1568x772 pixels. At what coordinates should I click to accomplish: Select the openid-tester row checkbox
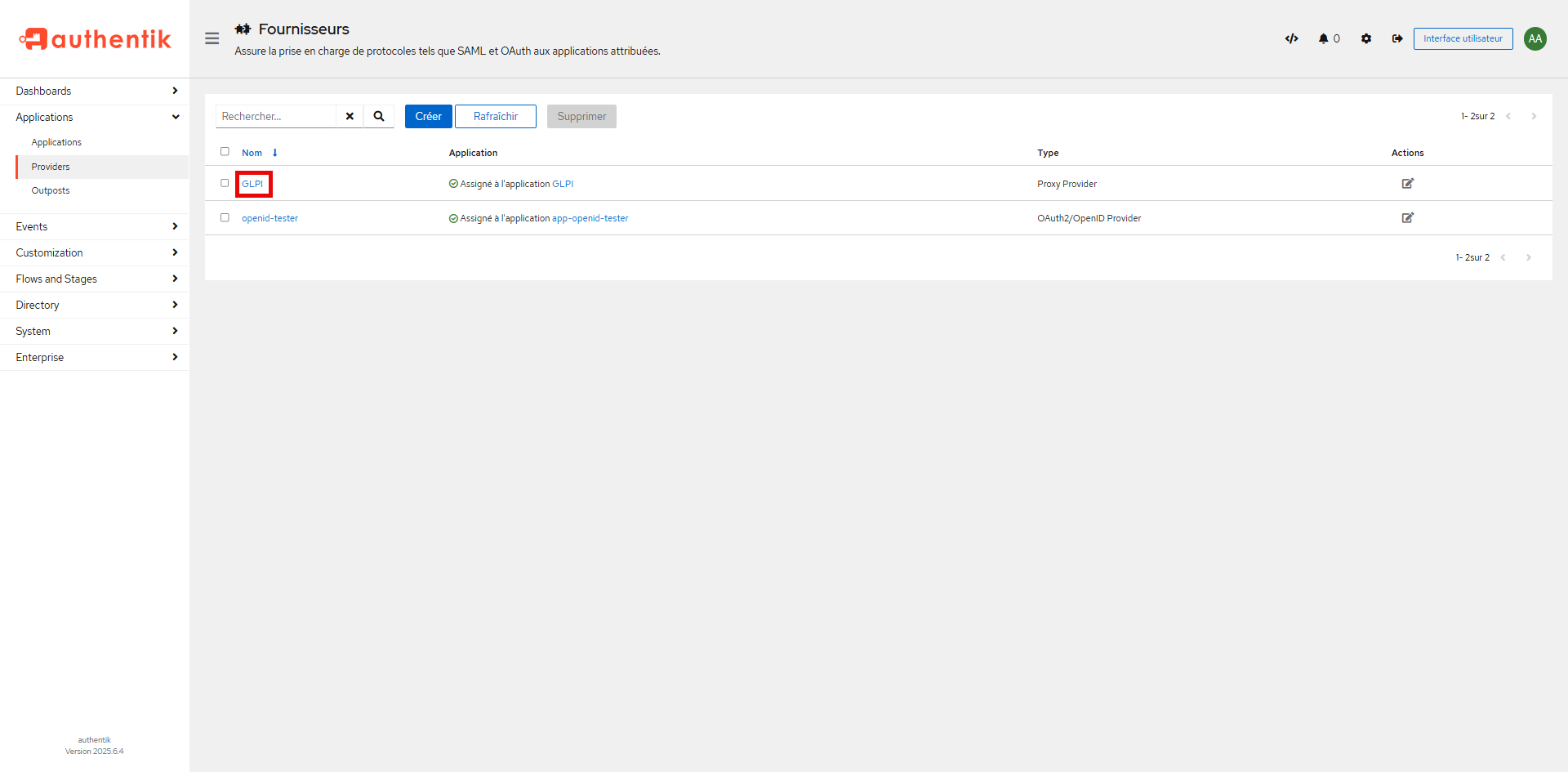tap(225, 217)
